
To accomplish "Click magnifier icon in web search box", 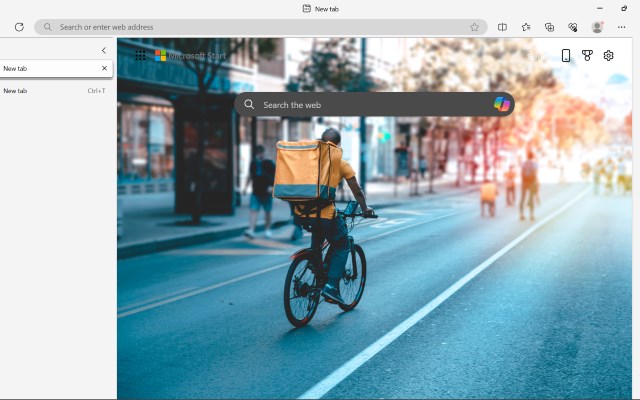I will tap(249, 104).
